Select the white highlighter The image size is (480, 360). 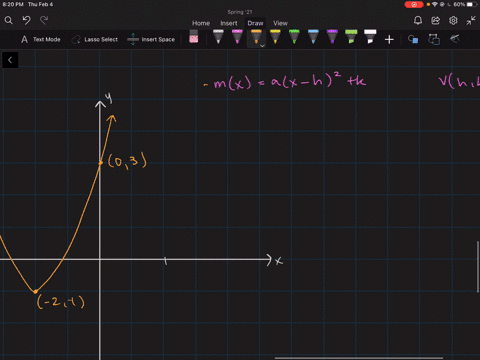[x=370, y=37]
